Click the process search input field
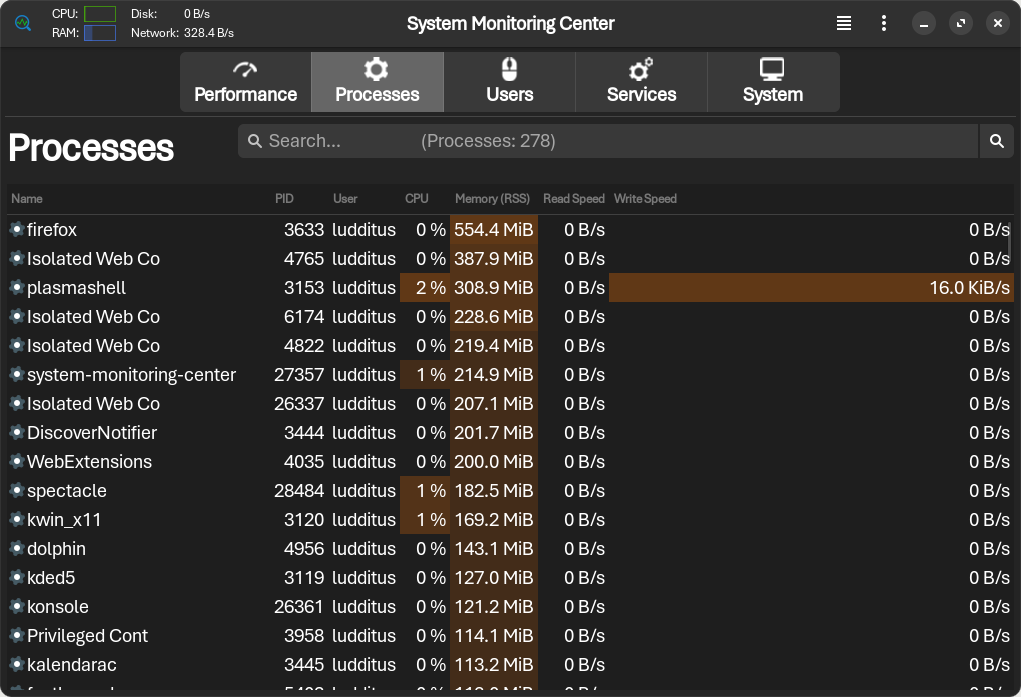This screenshot has height=697, width=1021. pyautogui.click(x=607, y=141)
